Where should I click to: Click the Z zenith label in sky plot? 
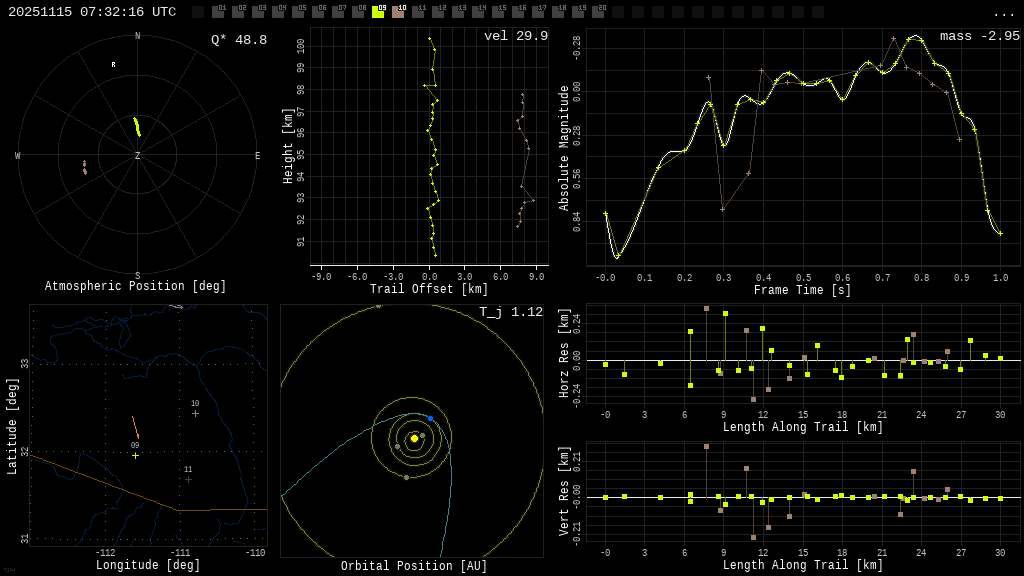point(137,155)
